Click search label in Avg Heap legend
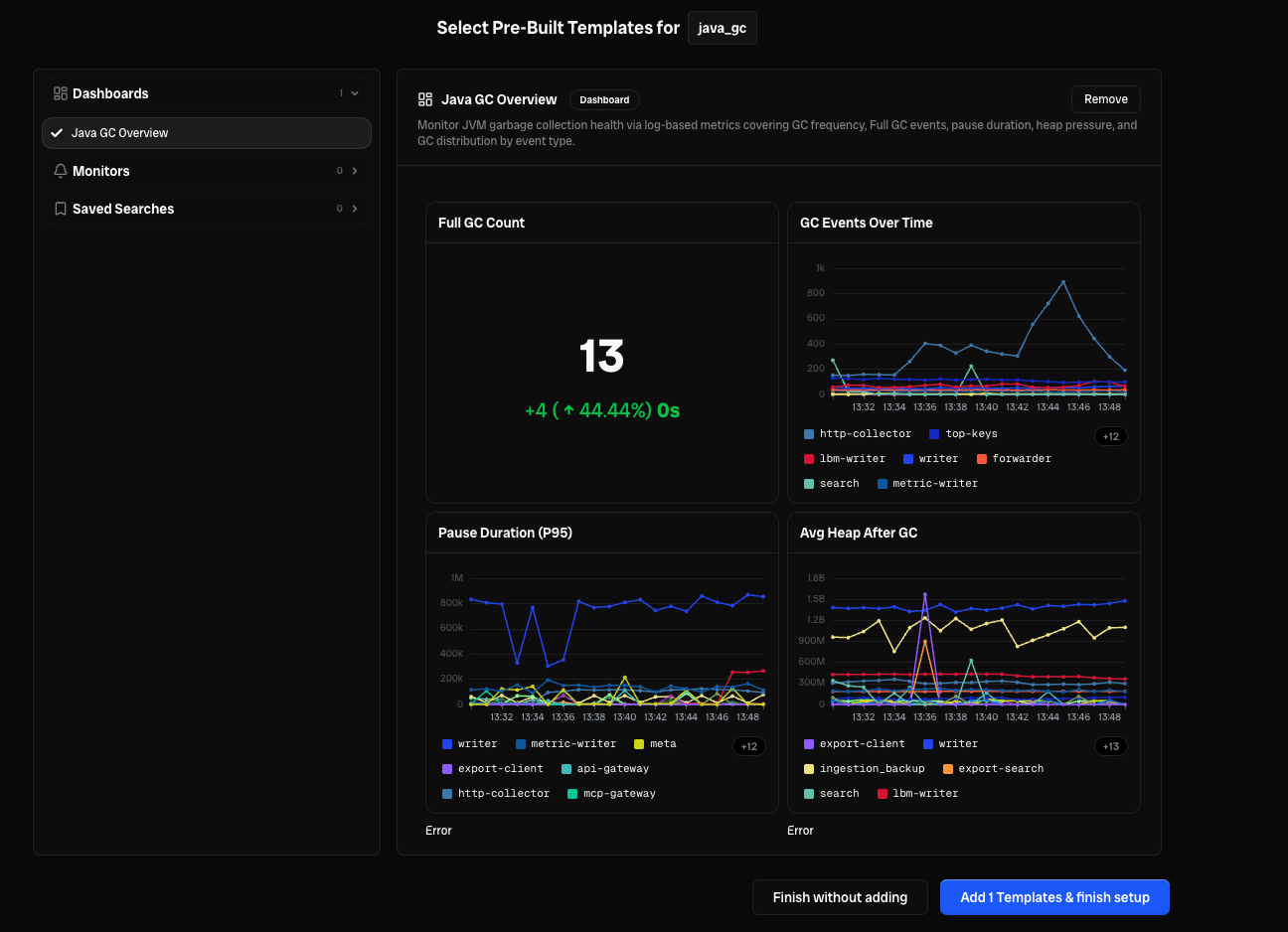This screenshot has width=1288, height=932. [x=840, y=794]
